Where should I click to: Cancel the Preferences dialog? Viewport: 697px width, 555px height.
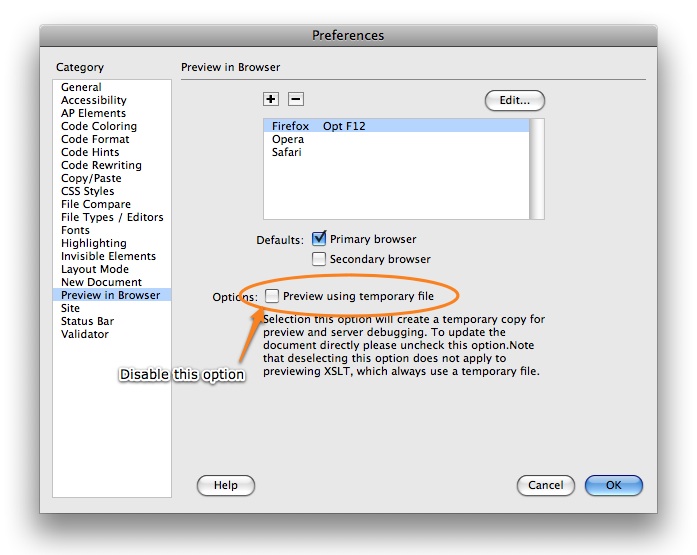coord(545,485)
